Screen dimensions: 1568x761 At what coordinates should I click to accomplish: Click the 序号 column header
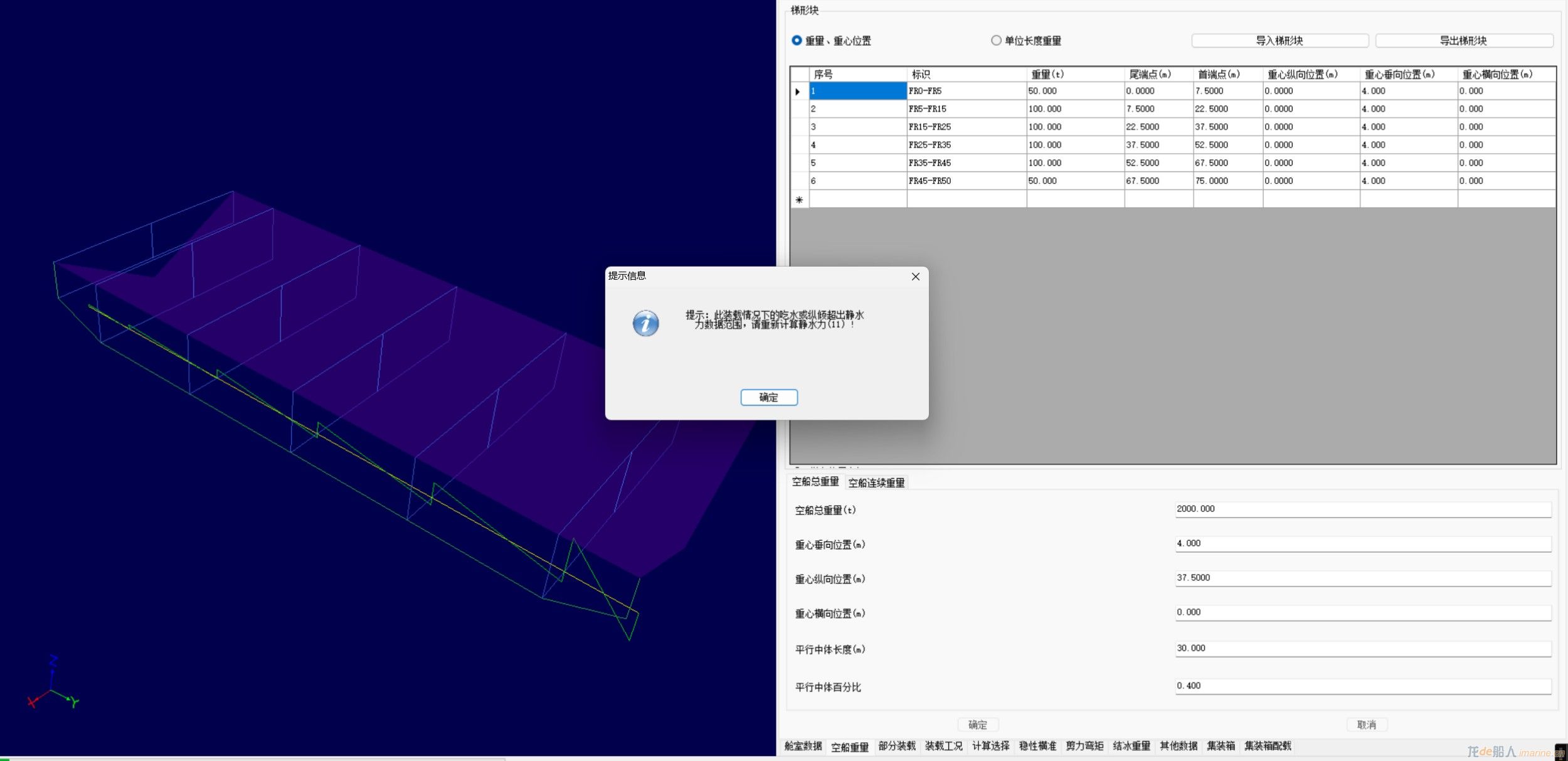tap(857, 74)
